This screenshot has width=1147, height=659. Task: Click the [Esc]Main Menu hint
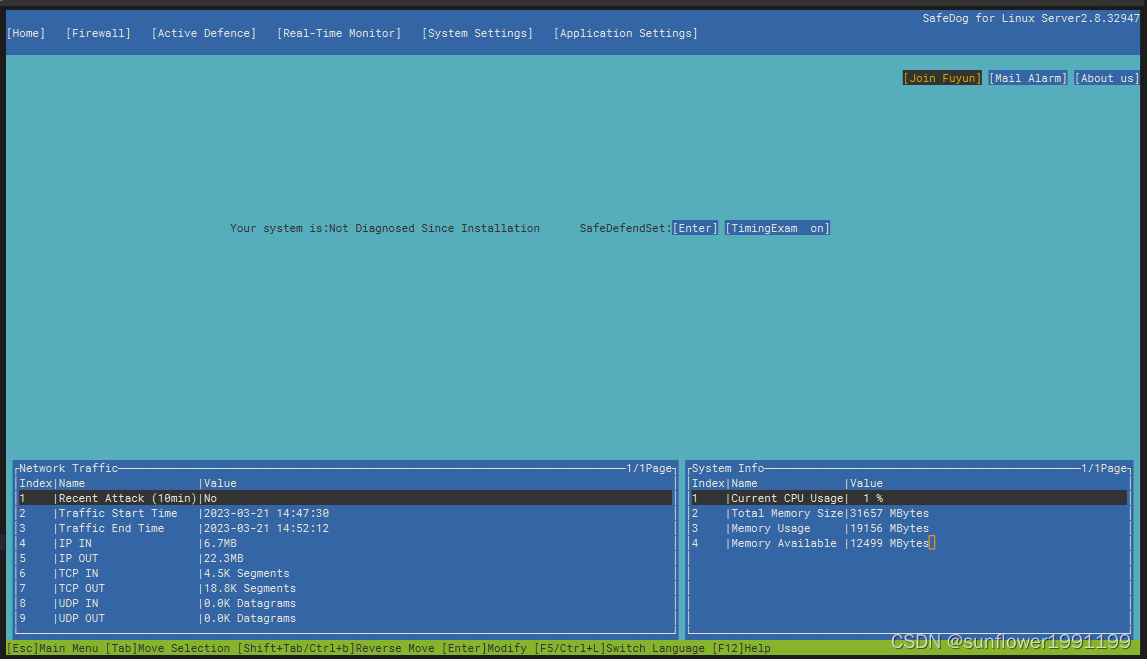pos(52,648)
